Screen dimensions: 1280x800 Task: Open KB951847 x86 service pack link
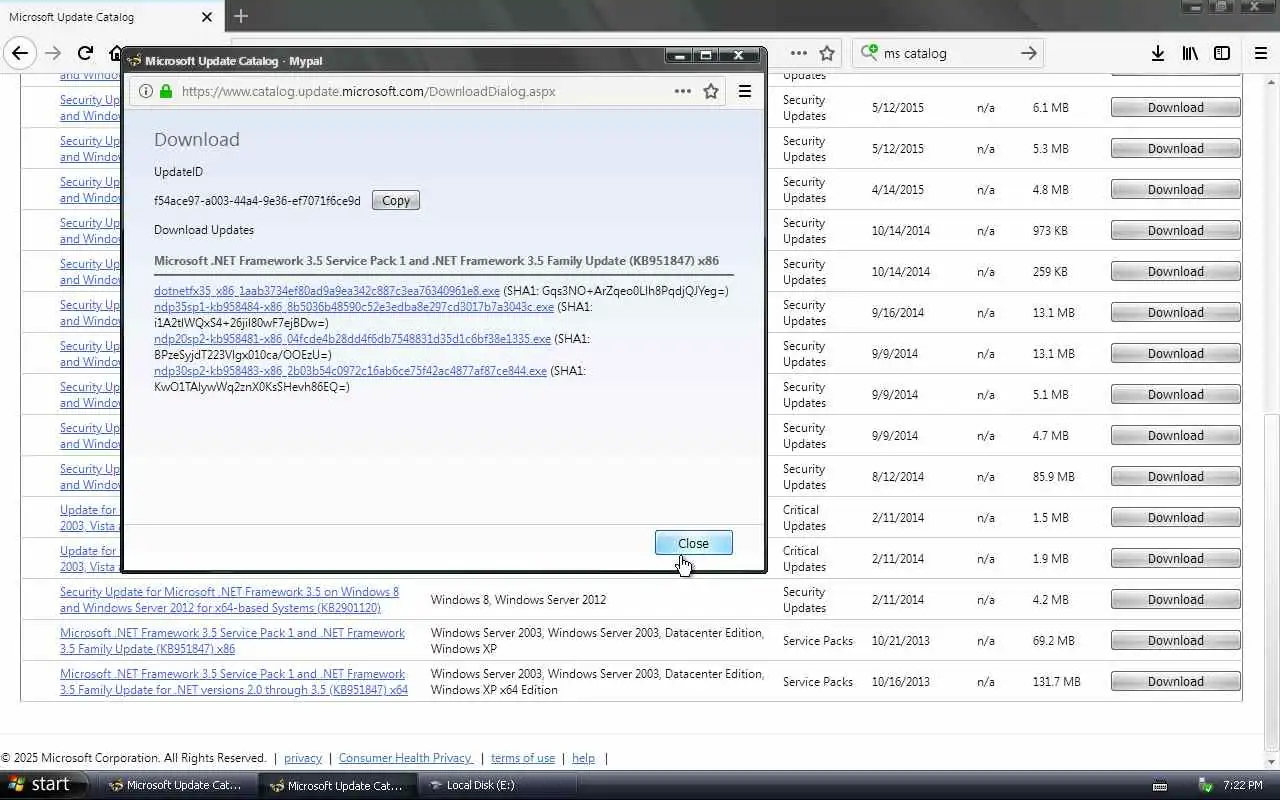[x=232, y=641]
